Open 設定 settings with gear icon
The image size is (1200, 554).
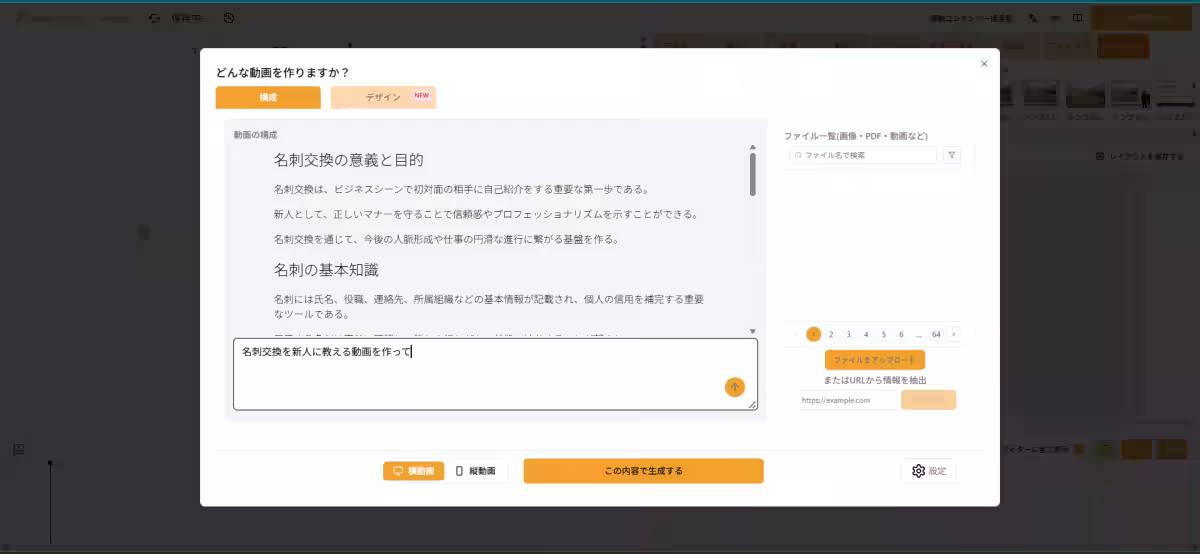point(928,471)
